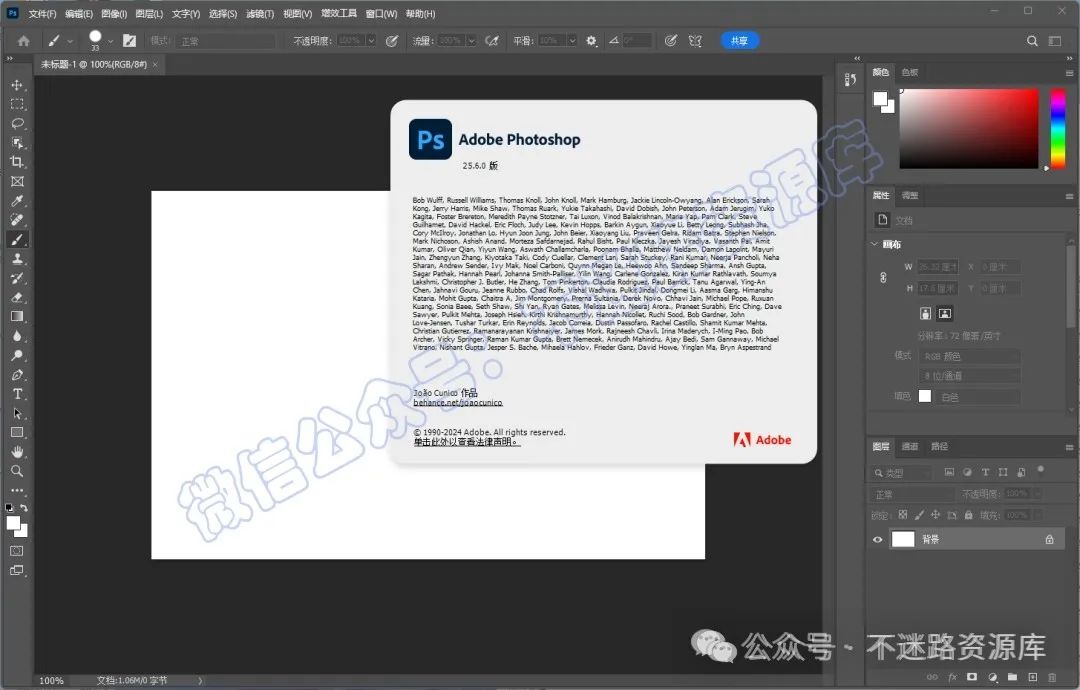Screen dimensions: 1080x690
Task: Click the color picker gradient field
Action: [x=968, y=128]
